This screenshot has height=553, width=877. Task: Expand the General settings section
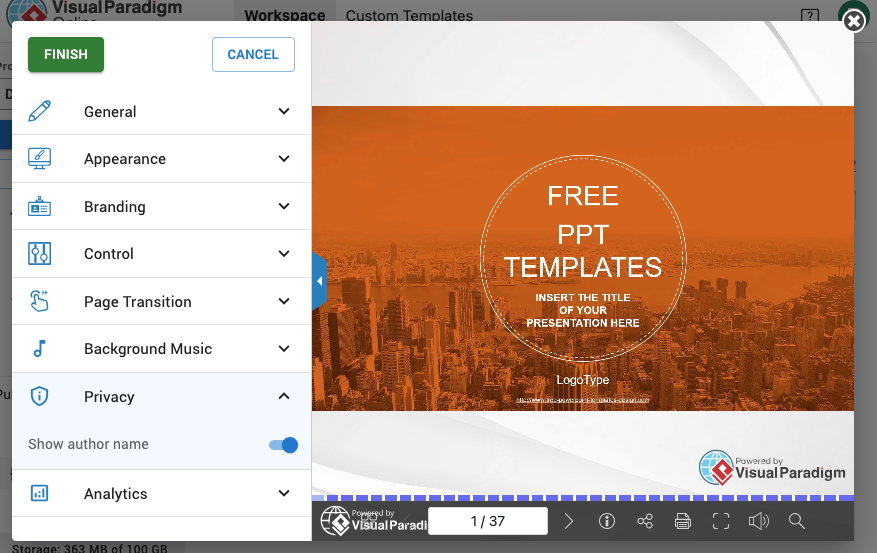click(161, 112)
